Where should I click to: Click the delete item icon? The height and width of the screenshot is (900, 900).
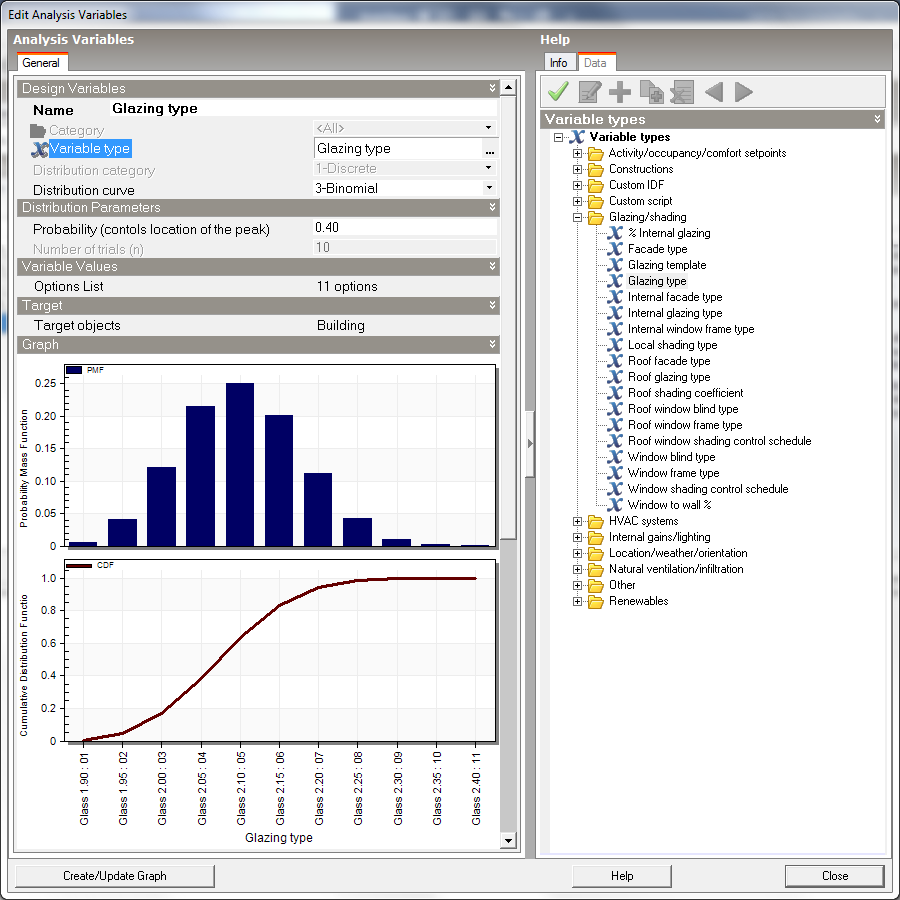coord(682,92)
